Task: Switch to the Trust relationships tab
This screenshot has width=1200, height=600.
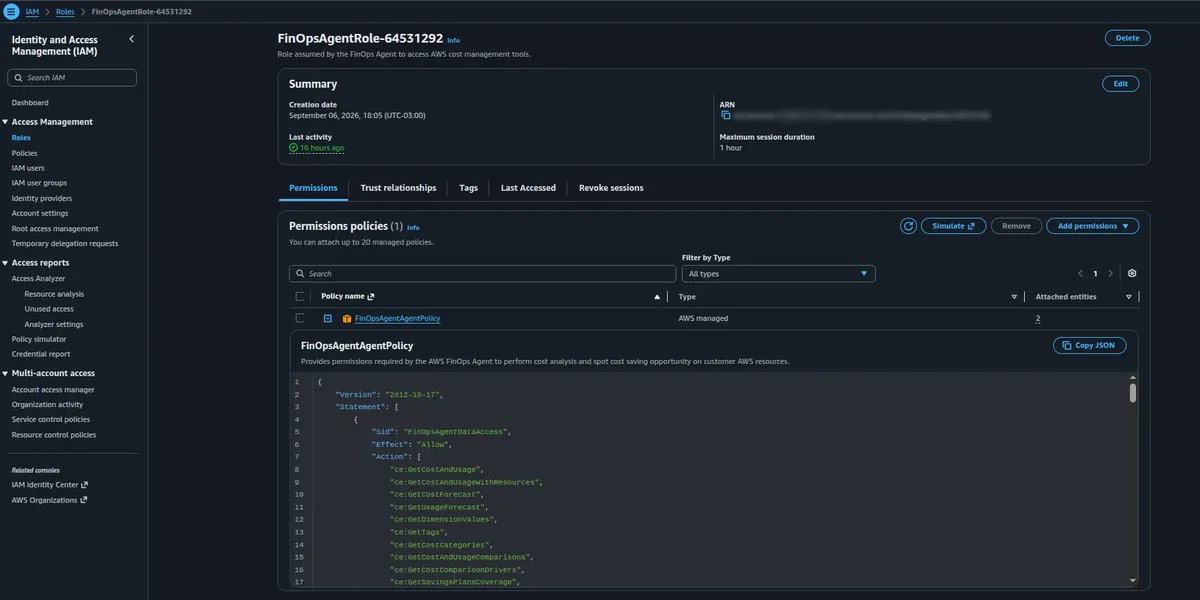Action: [398, 188]
